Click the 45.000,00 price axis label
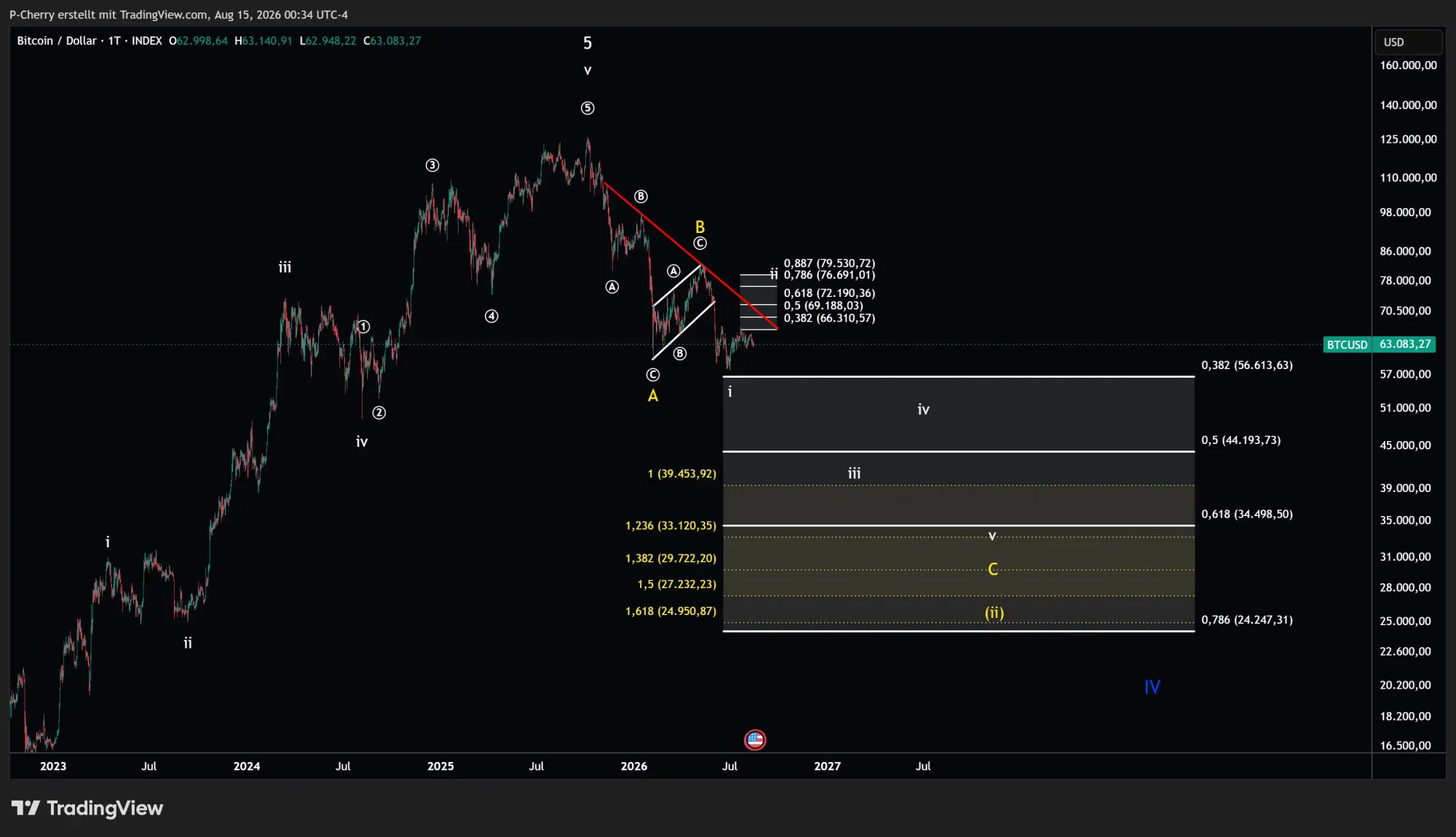This screenshot has height=837, width=1456. tap(1405, 445)
